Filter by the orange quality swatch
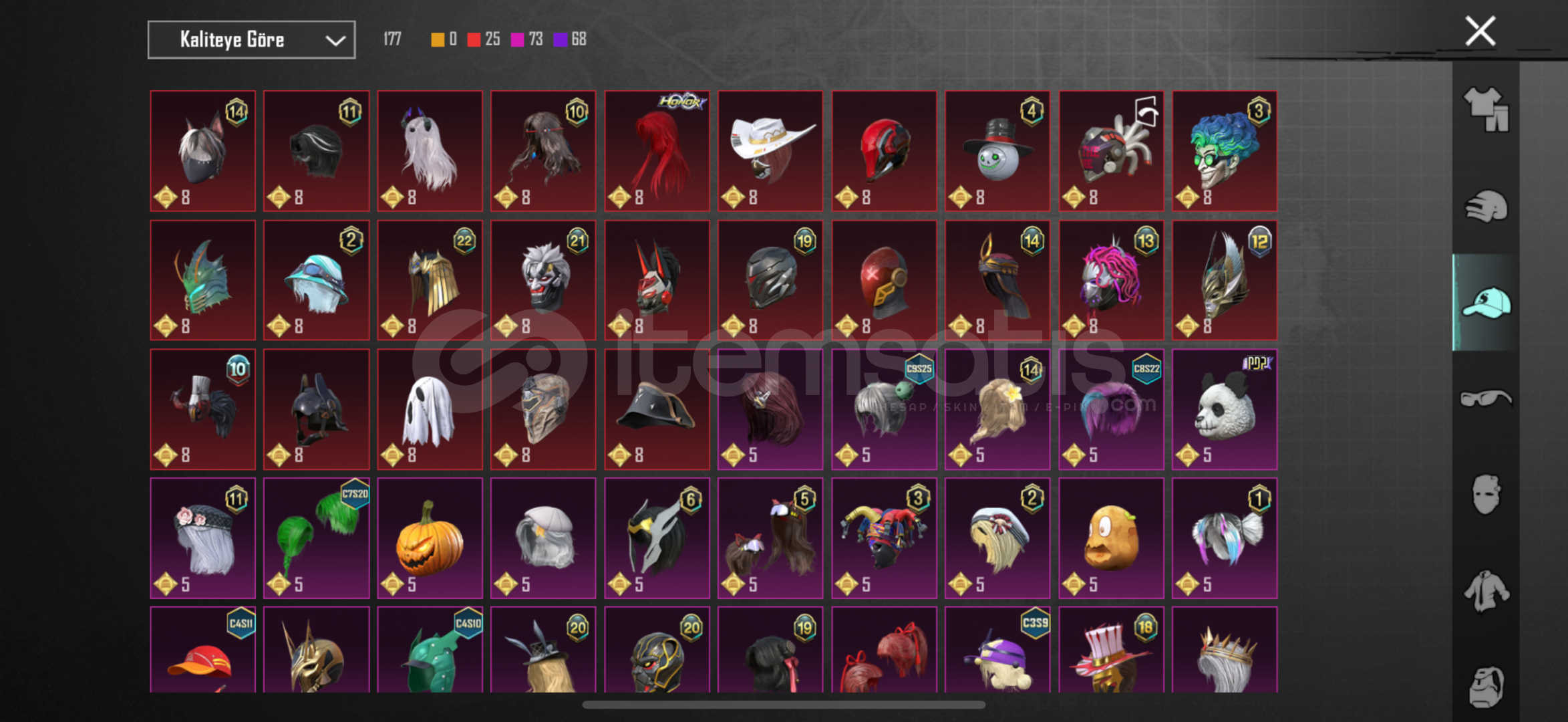Viewport: 1568px width, 722px height. (x=438, y=40)
